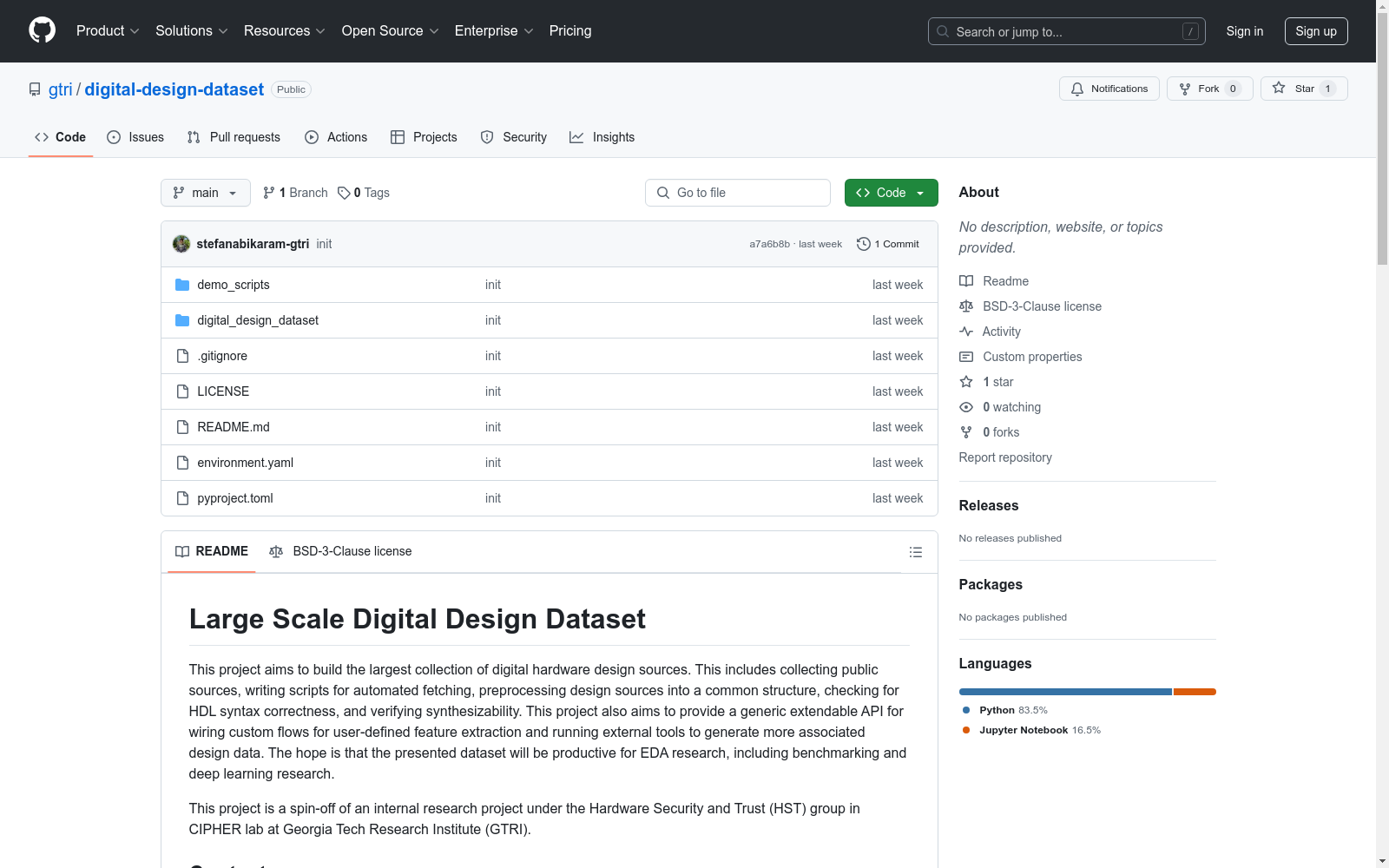Select the BSD-3-Clause license file tab
1389x868 pixels.
340,551
